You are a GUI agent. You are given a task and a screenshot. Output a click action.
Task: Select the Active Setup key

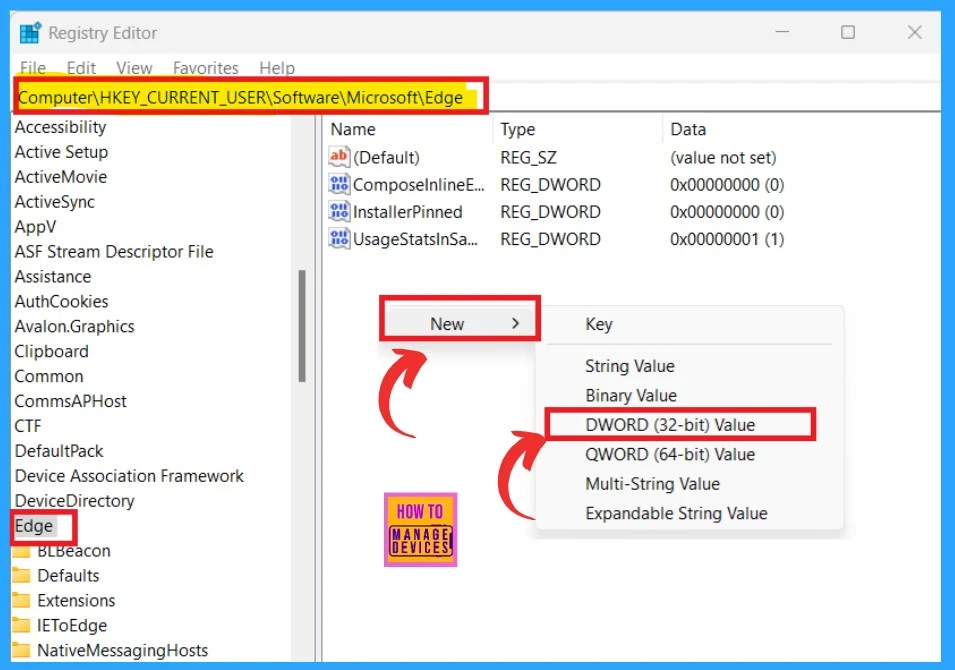tap(61, 152)
